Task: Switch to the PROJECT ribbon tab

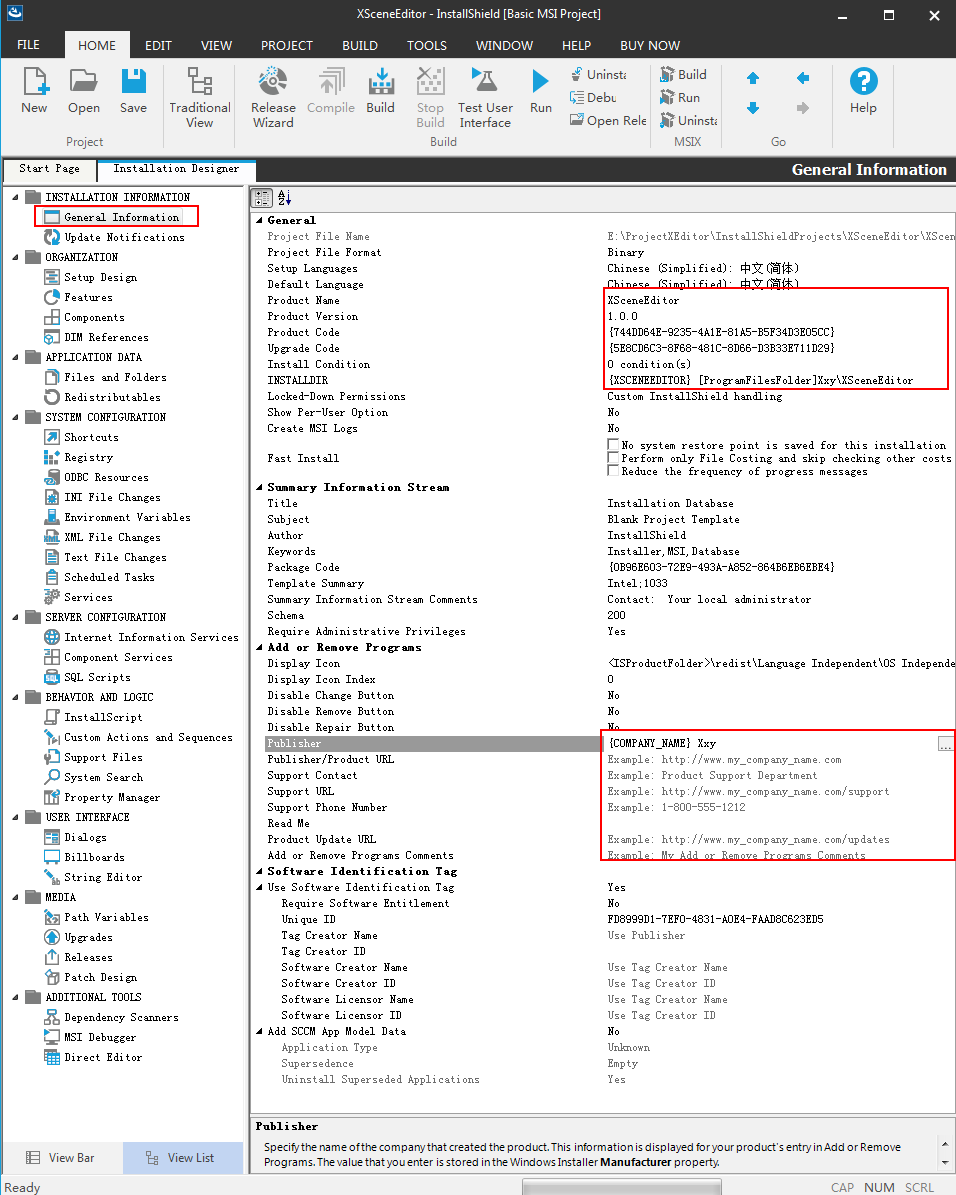Action: coord(287,46)
